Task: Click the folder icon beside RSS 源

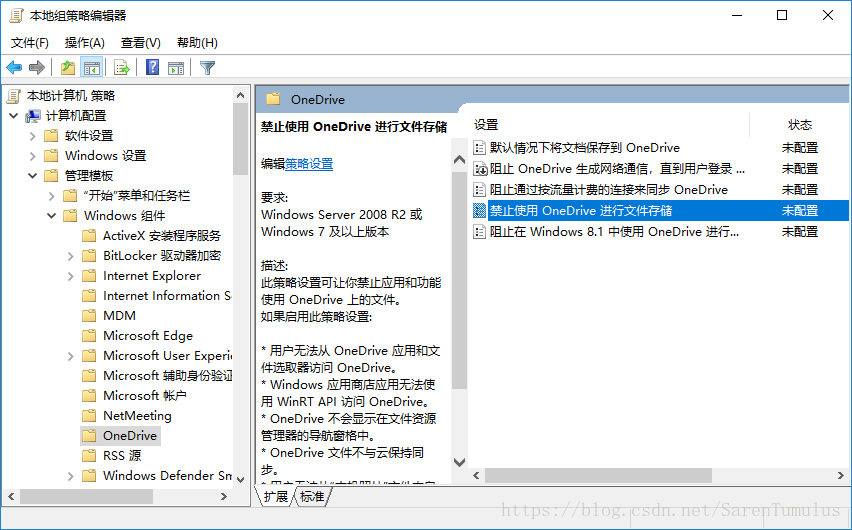Action: click(x=89, y=456)
